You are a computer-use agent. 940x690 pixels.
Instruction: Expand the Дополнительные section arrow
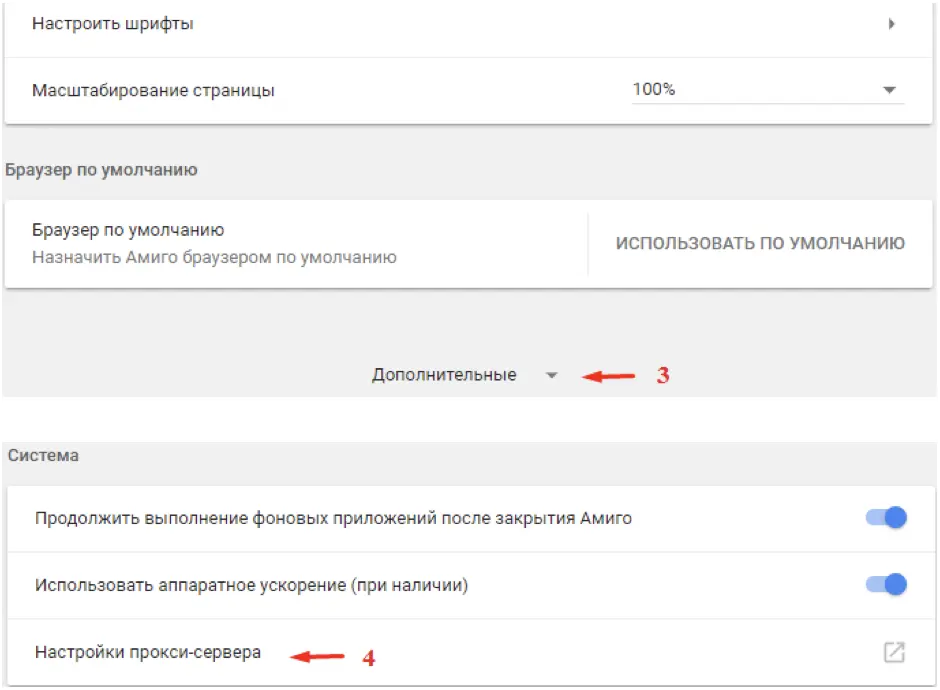tap(551, 376)
